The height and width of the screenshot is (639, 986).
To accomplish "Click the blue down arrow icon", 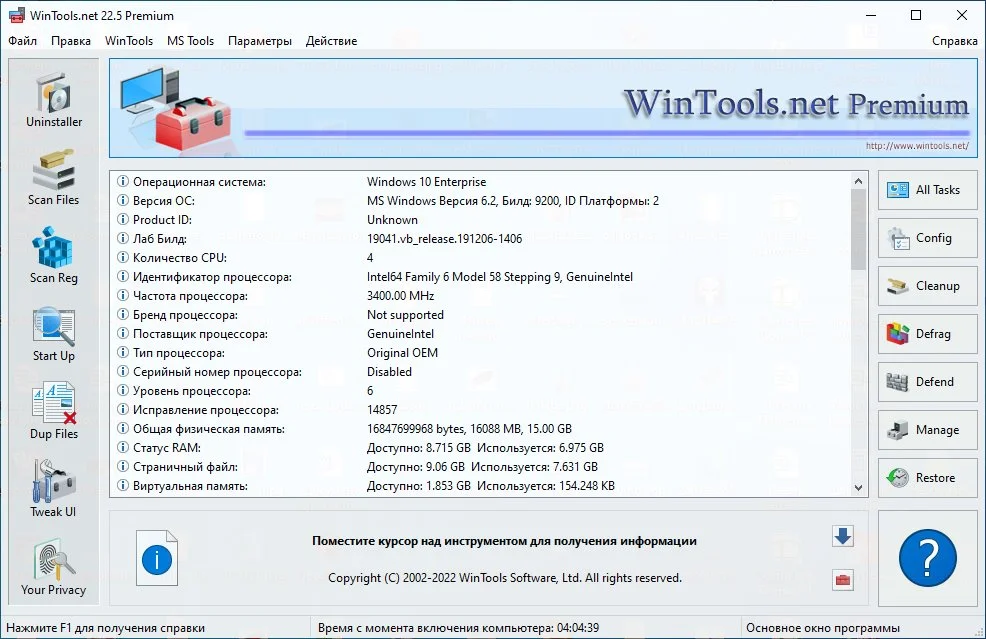I will 843,536.
